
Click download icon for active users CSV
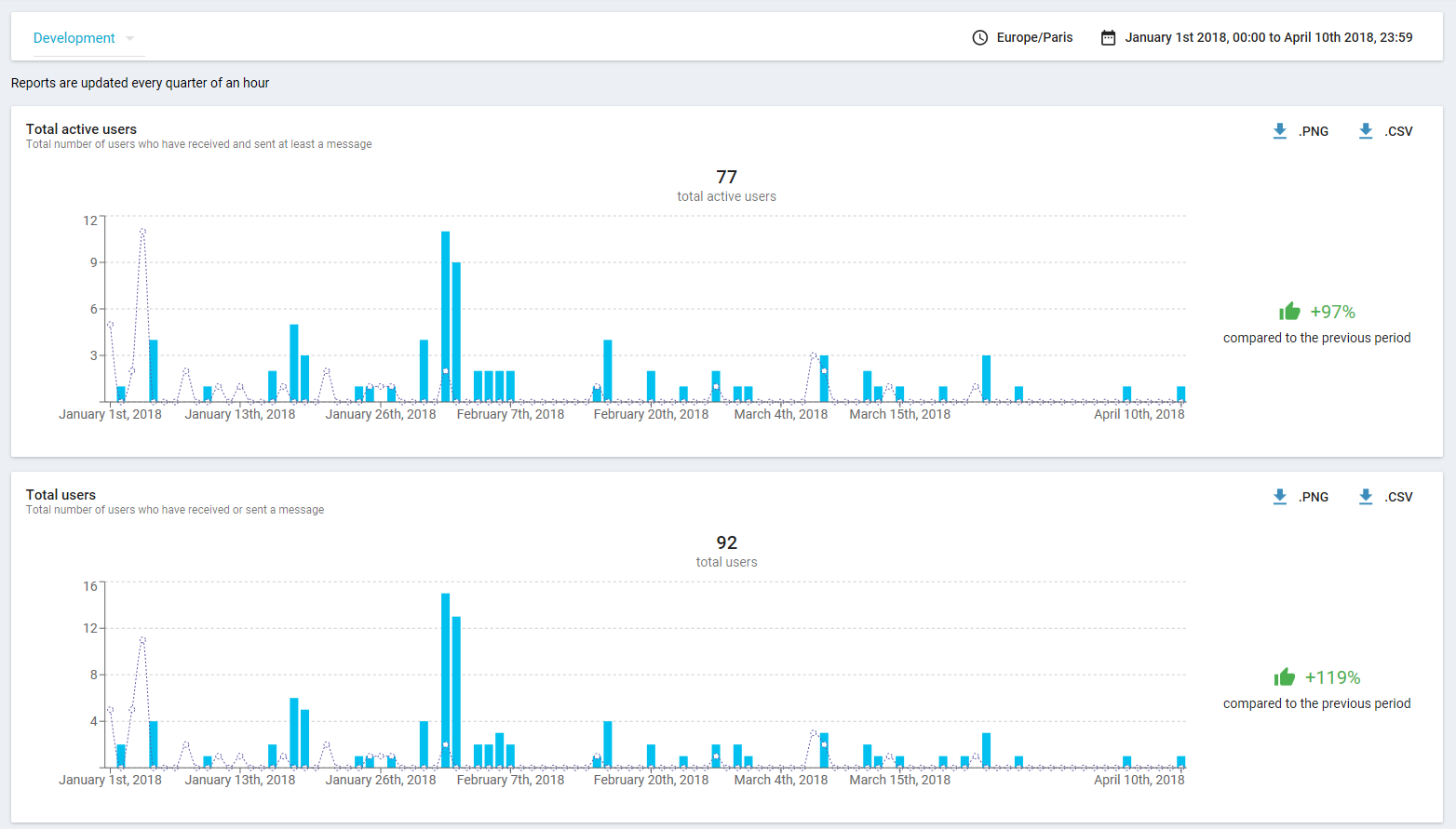(1366, 131)
